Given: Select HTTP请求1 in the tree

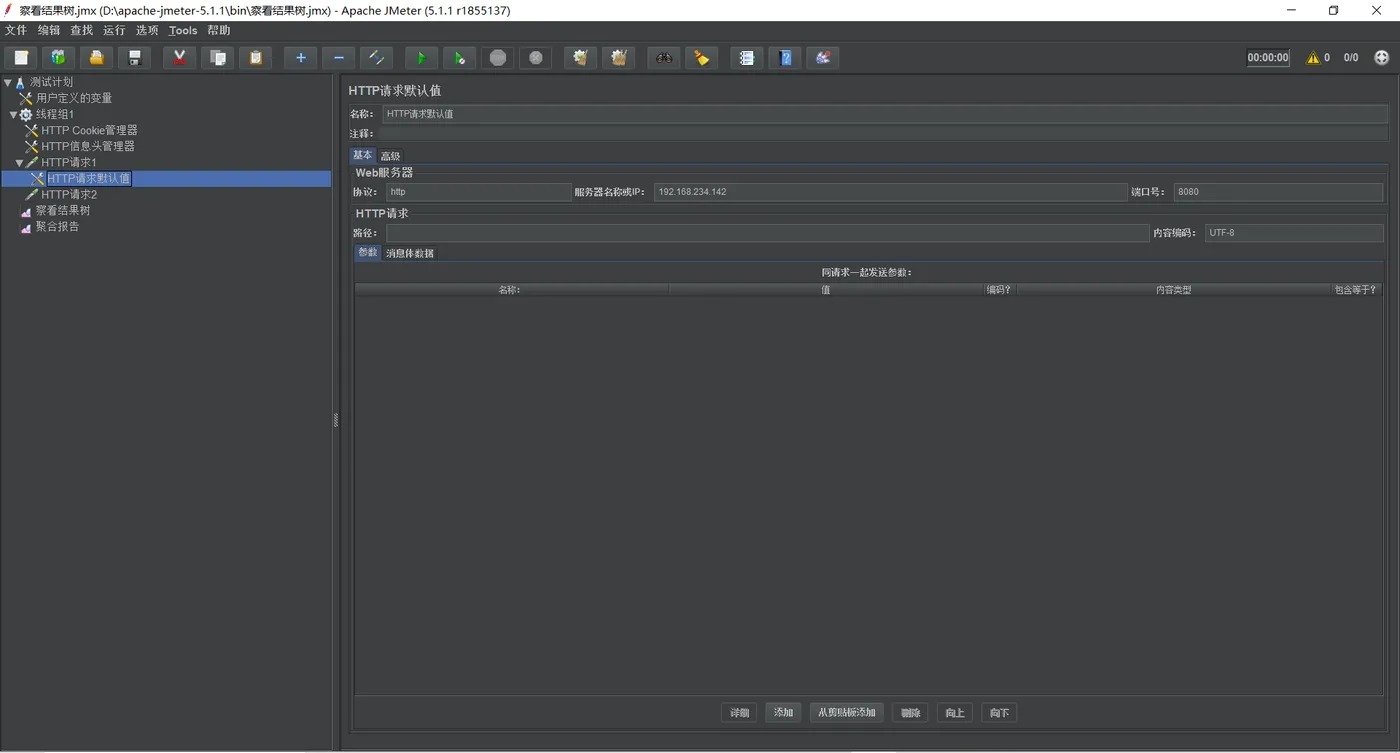Looking at the screenshot, I should (x=69, y=162).
